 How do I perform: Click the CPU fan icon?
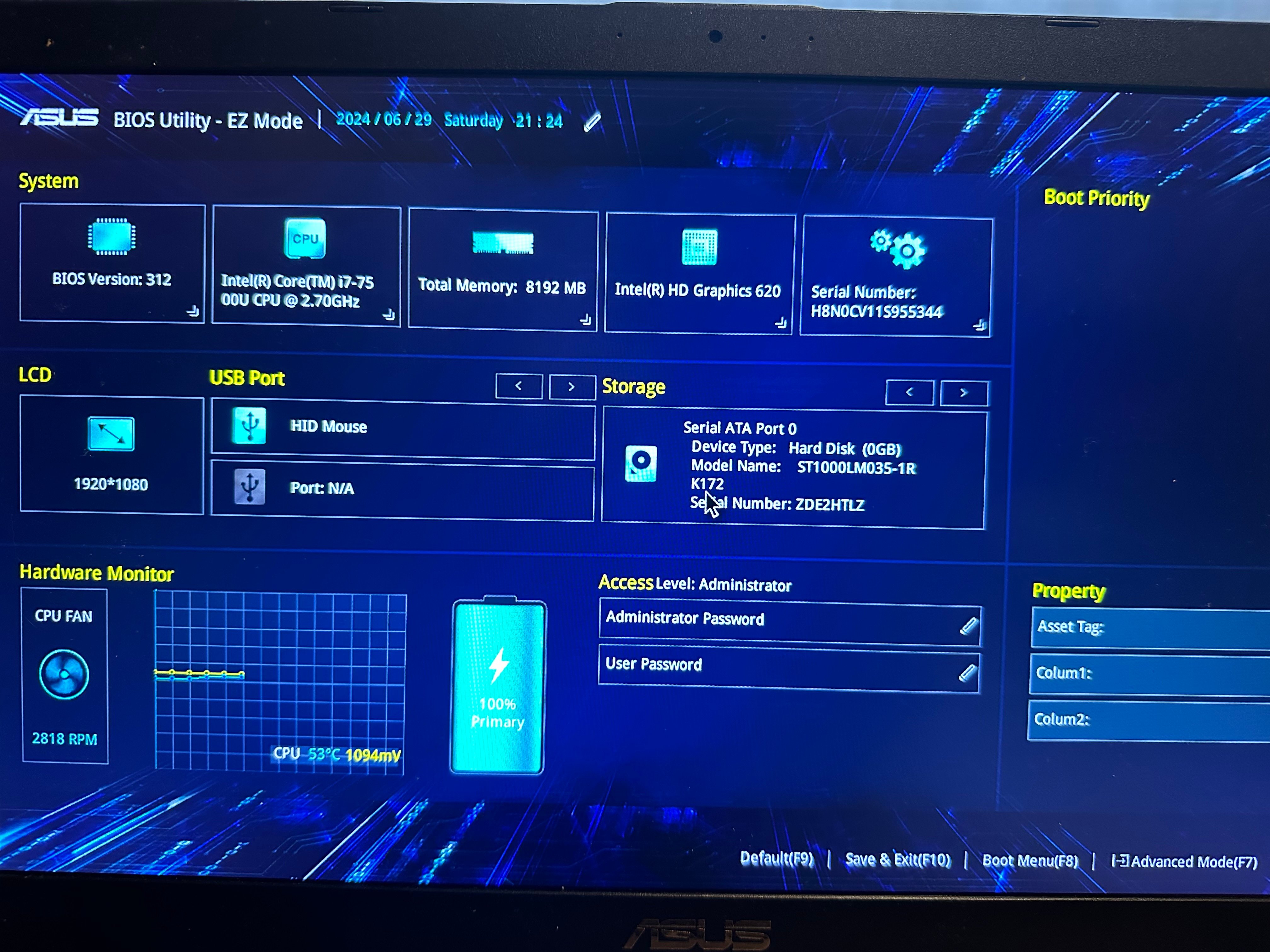pyautogui.click(x=64, y=674)
